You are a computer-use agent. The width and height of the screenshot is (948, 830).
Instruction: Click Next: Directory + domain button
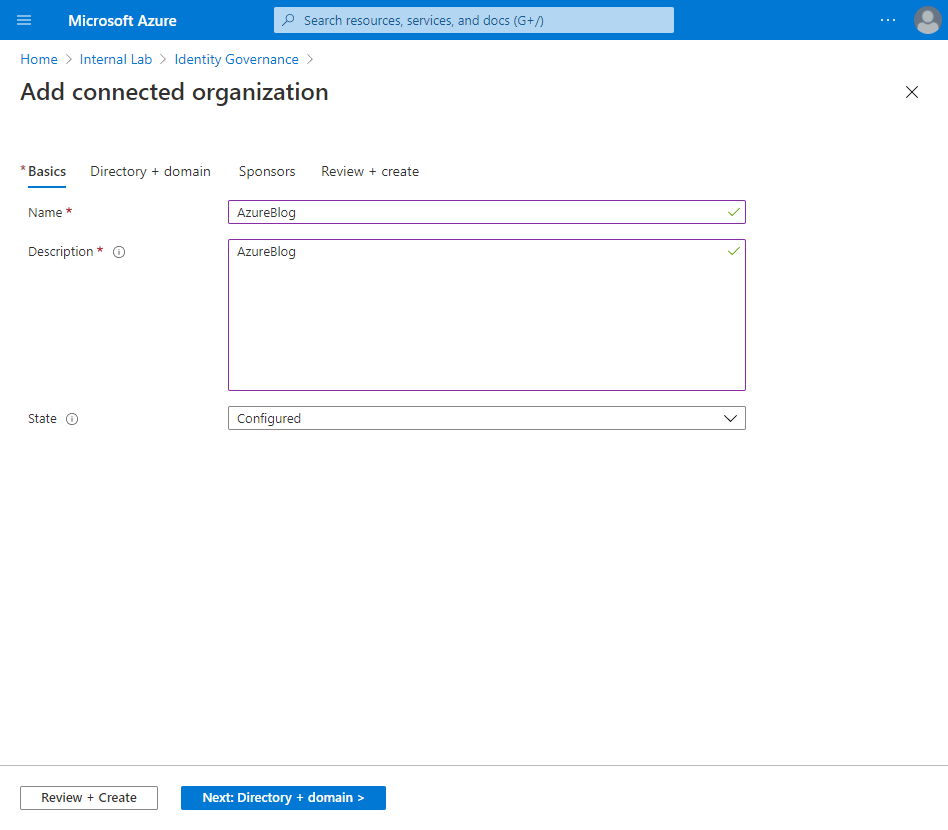point(283,797)
